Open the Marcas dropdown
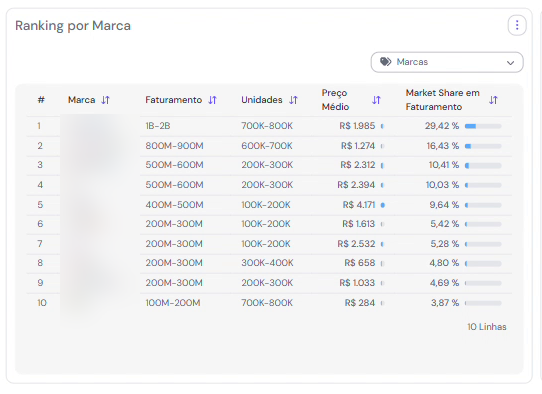Image resolution: width=542 pixels, height=394 pixels. click(x=447, y=62)
